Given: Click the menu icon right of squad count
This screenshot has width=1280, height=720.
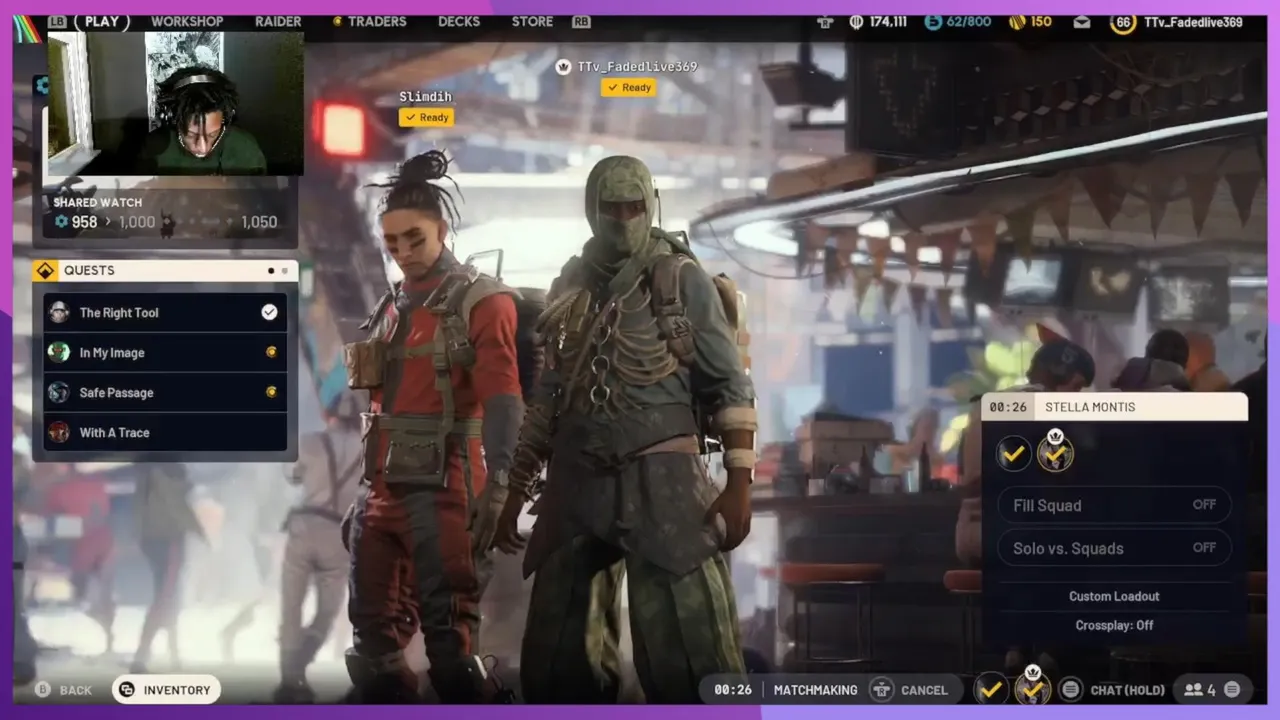Looking at the screenshot, I should point(1232,689).
